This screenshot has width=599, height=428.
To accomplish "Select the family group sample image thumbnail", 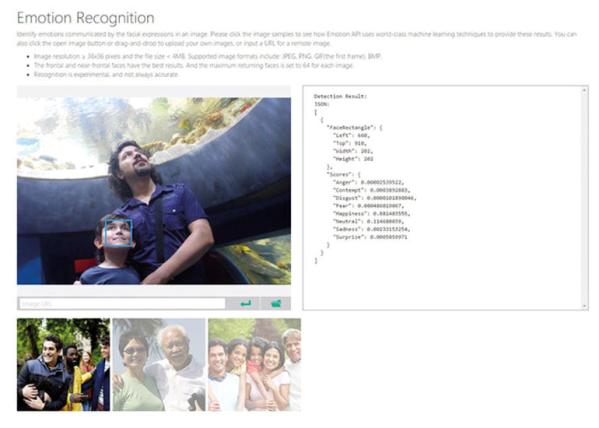I will 254,365.
